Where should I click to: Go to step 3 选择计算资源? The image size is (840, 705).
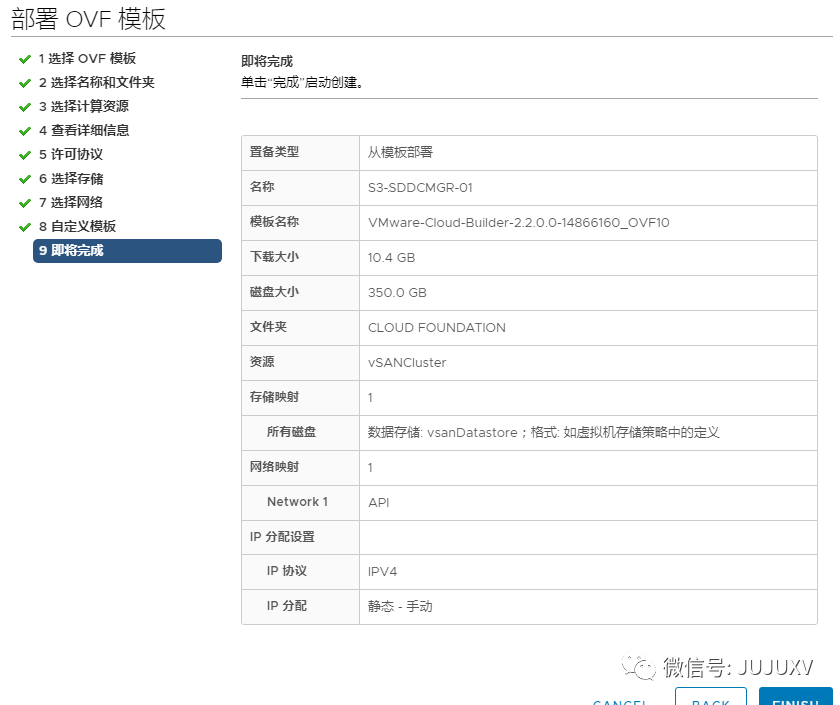coord(84,107)
